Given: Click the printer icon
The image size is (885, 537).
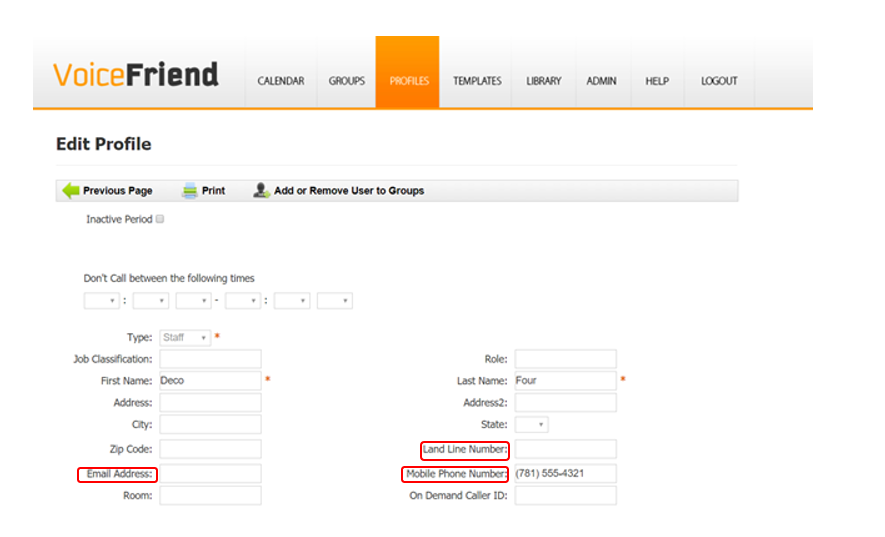Looking at the screenshot, I should [190, 191].
